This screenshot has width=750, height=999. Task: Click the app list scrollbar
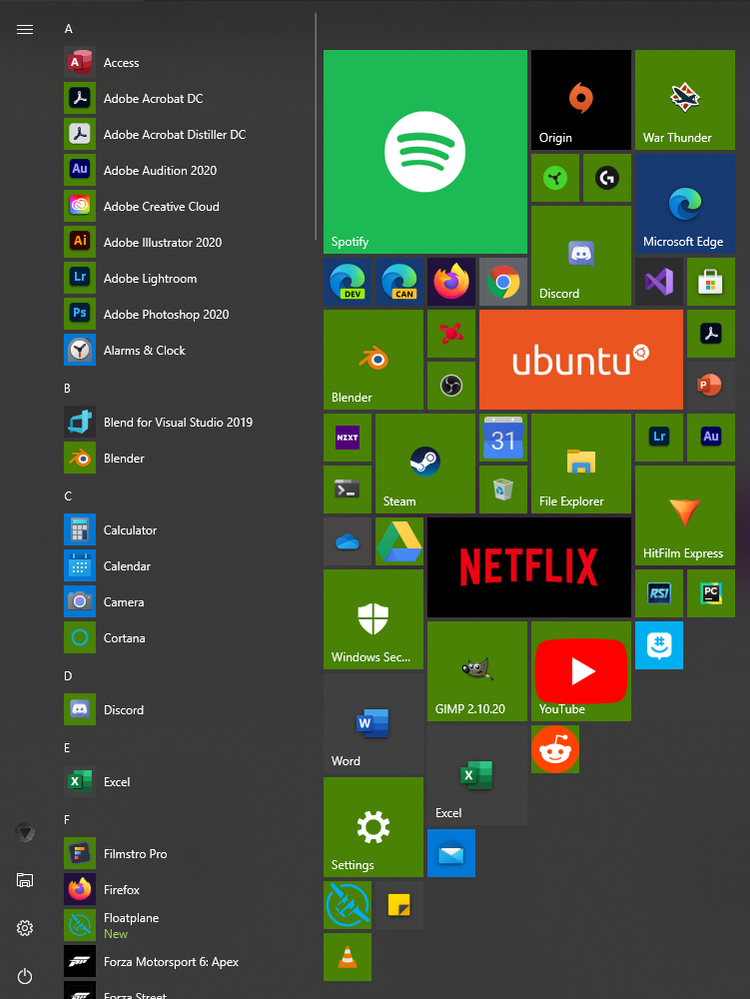click(315, 126)
